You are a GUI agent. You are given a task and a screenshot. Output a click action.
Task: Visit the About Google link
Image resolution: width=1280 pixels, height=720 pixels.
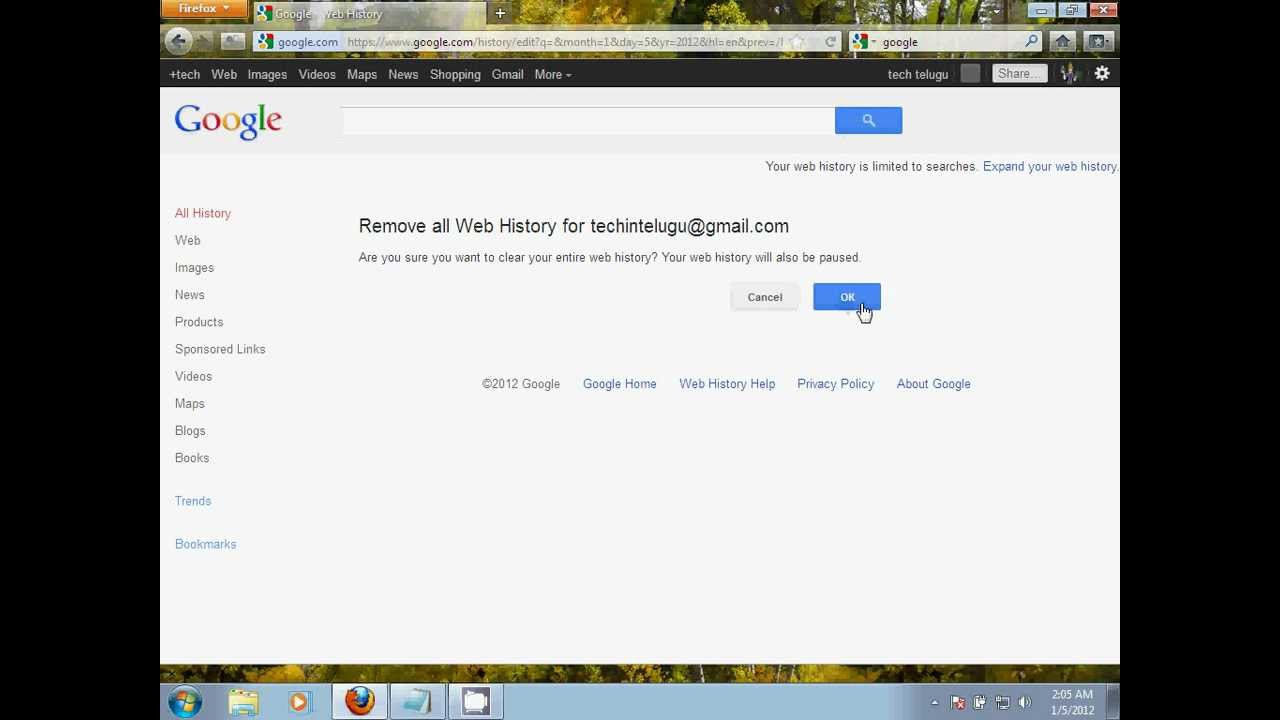934,384
